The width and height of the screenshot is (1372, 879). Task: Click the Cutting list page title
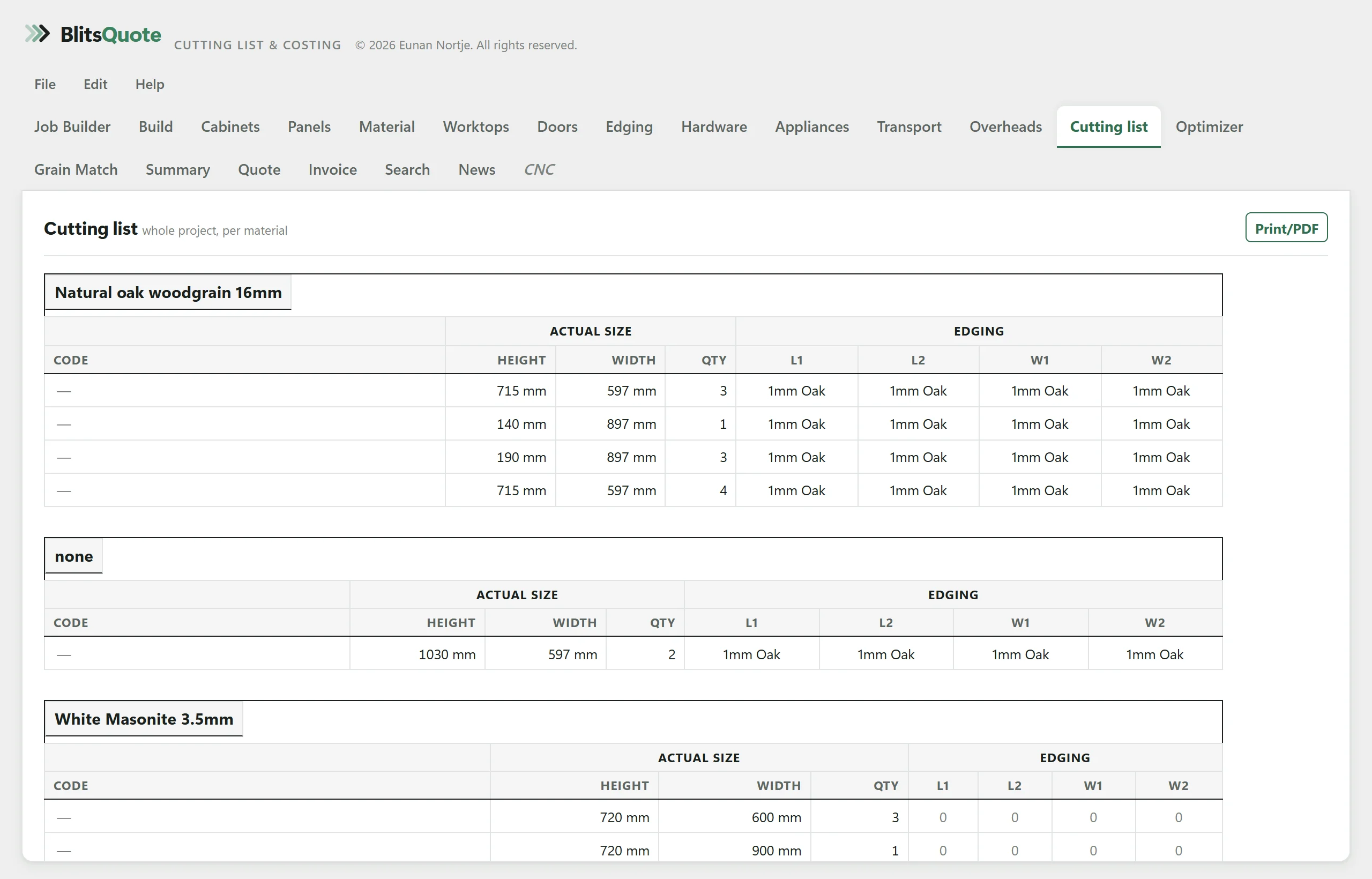(x=91, y=228)
